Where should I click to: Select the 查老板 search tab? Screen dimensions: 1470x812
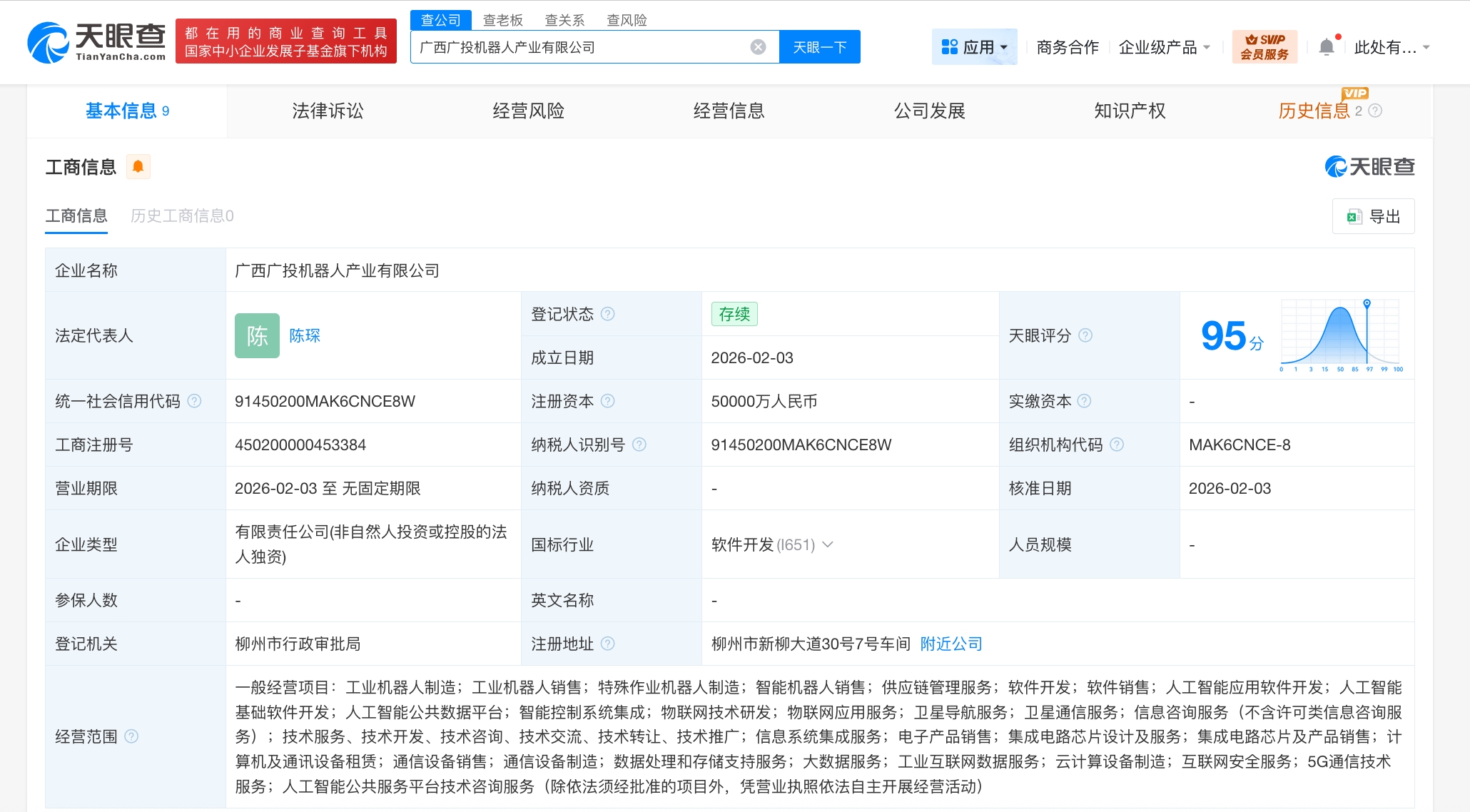tap(502, 19)
